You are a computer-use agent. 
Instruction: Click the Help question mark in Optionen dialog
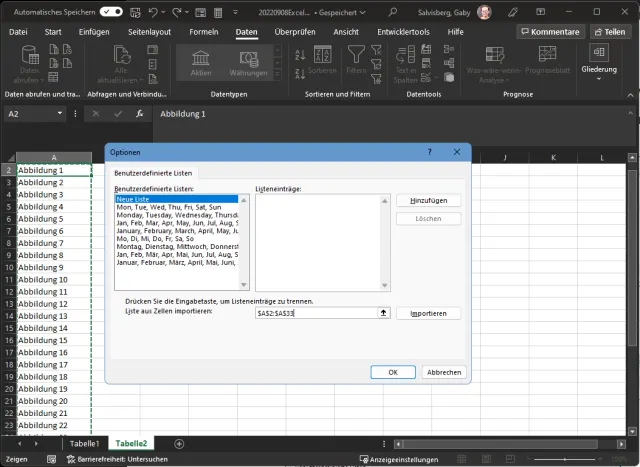coord(429,152)
